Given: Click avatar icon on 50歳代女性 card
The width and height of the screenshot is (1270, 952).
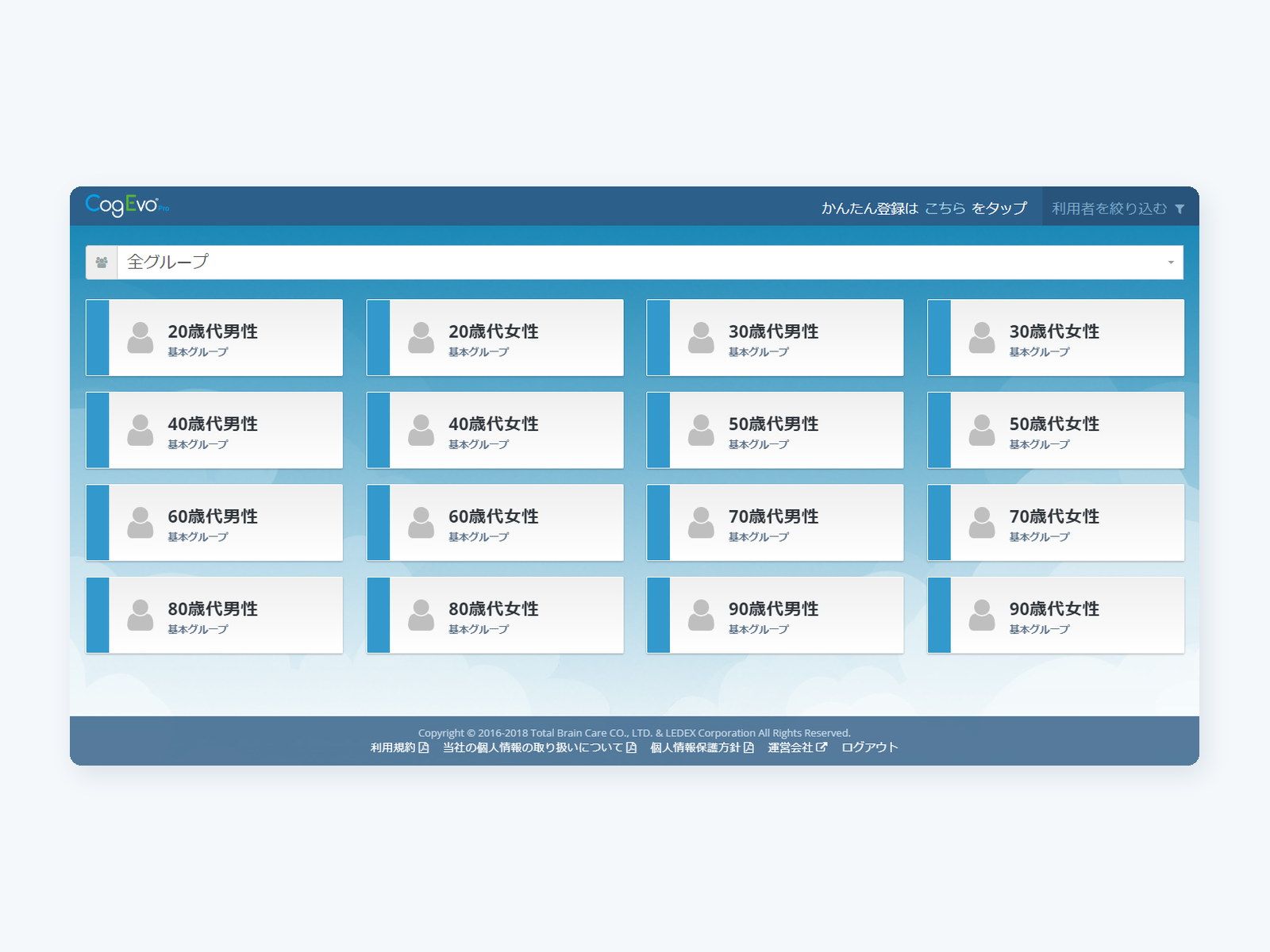Looking at the screenshot, I should [982, 430].
